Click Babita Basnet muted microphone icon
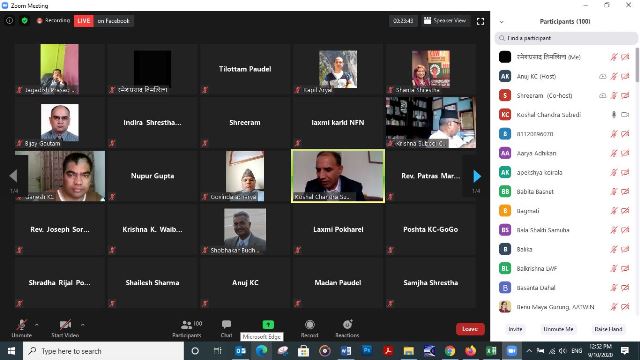This screenshot has height=360, width=640. [x=613, y=191]
